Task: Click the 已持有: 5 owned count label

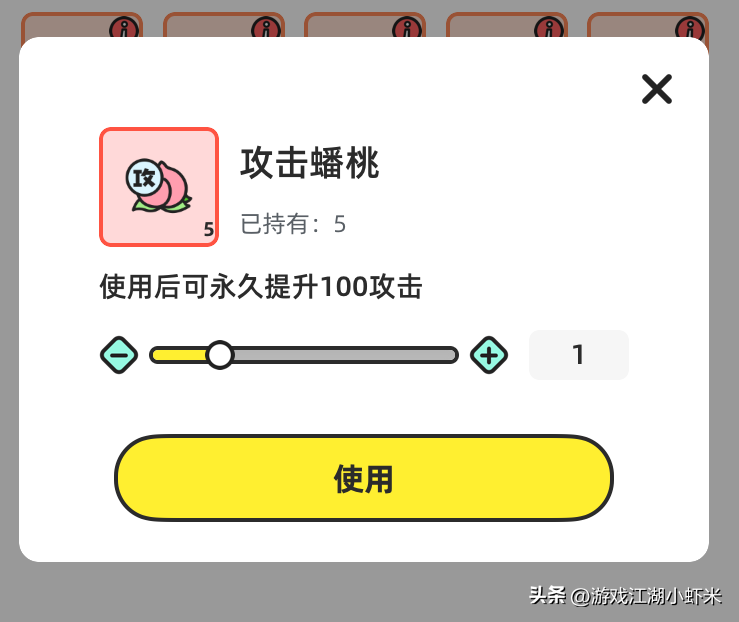Action: click(x=293, y=224)
